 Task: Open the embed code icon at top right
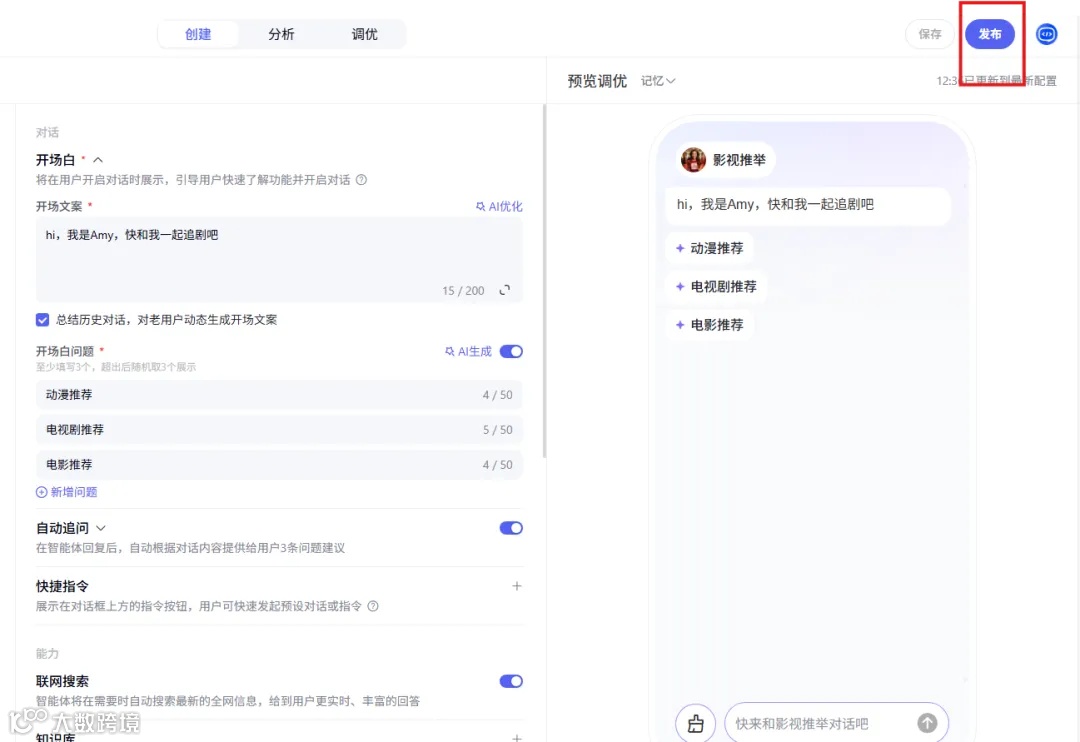click(1046, 34)
